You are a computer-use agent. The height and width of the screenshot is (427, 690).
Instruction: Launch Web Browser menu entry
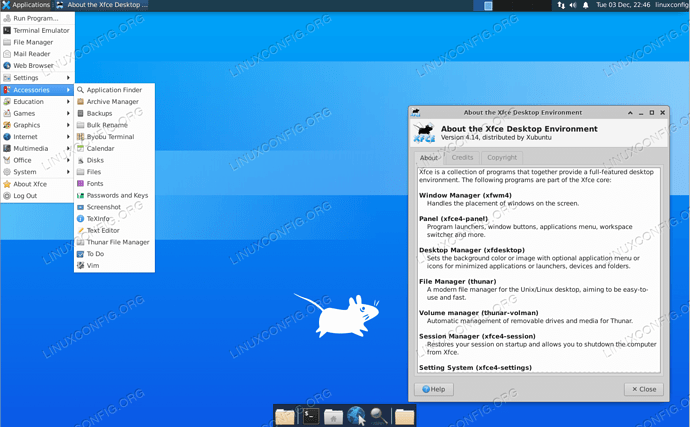[x=37, y=66]
